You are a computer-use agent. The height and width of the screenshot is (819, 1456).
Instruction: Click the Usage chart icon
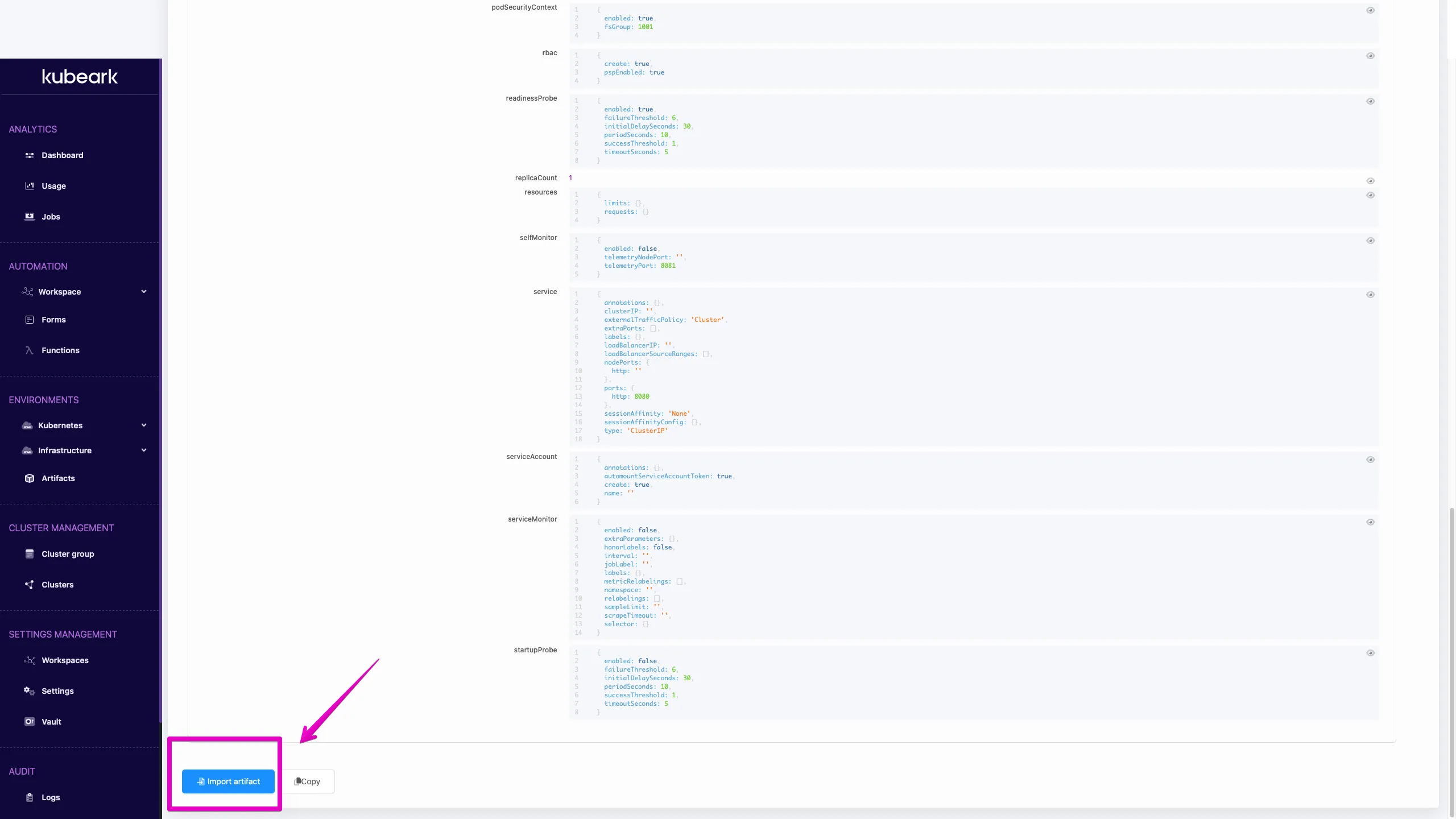point(30,186)
